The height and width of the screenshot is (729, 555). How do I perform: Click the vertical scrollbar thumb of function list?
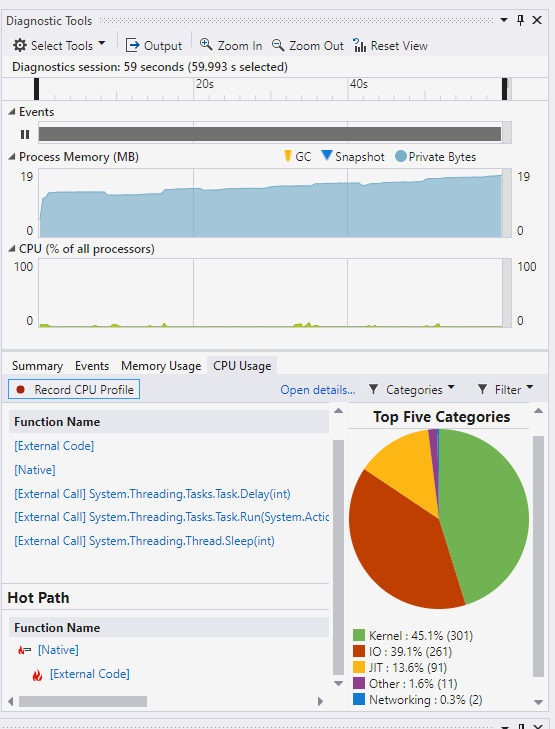click(338, 557)
